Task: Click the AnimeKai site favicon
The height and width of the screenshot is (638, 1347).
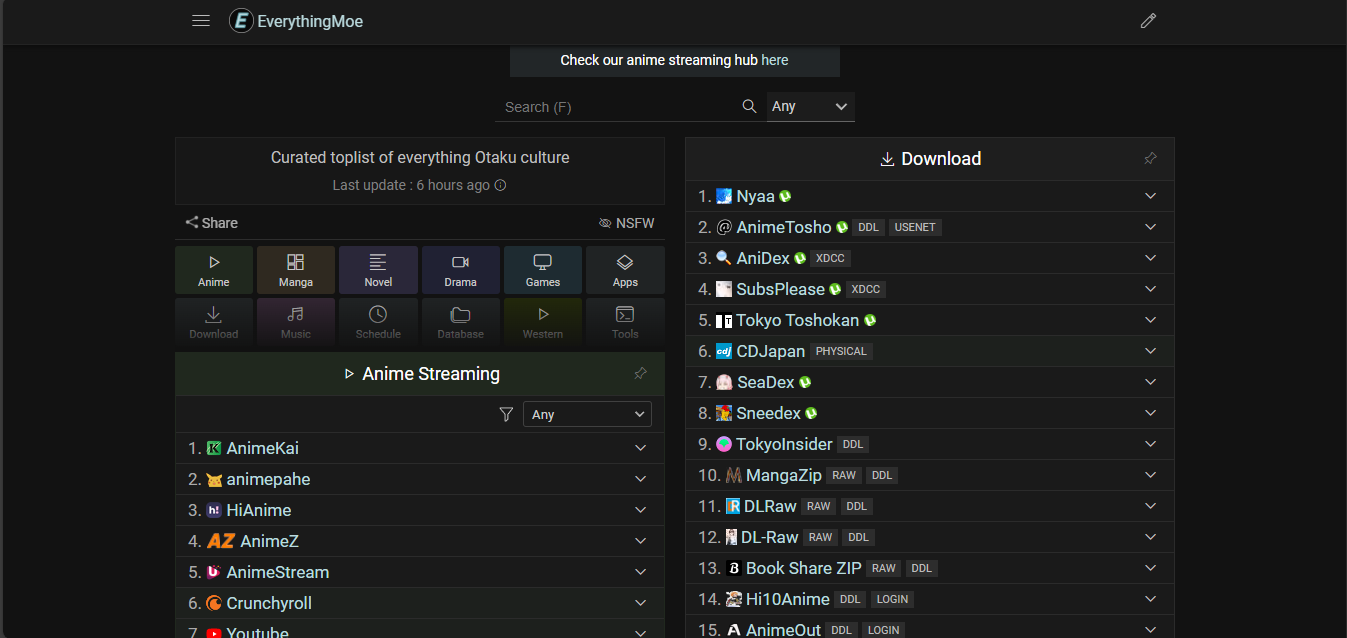Action: (x=214, y=448)
